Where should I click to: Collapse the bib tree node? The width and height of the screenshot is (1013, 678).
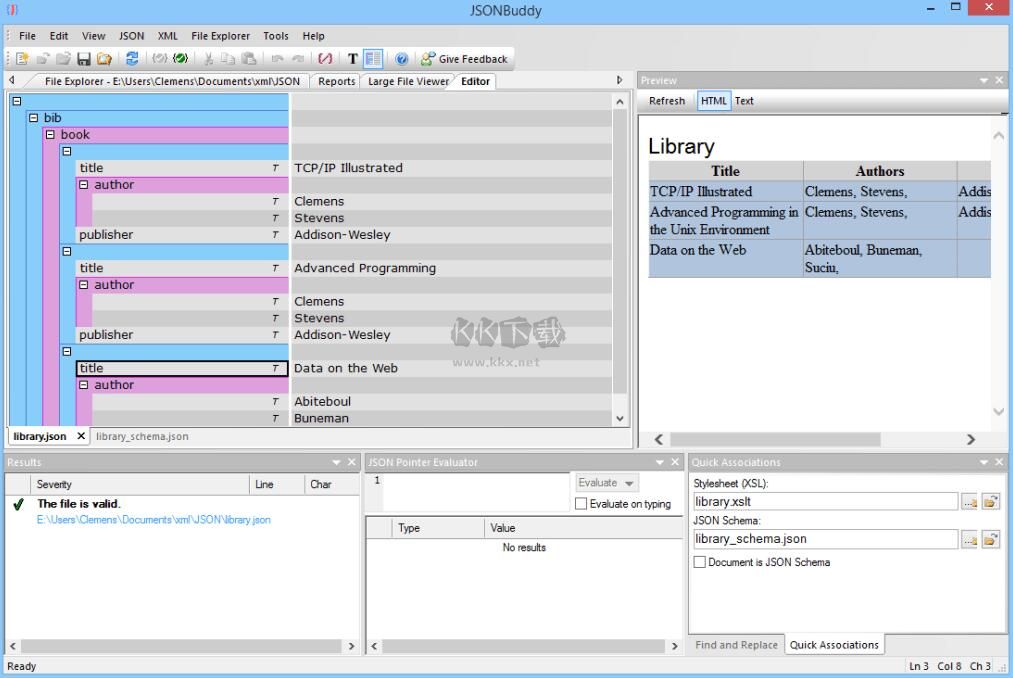pos(35,117)
